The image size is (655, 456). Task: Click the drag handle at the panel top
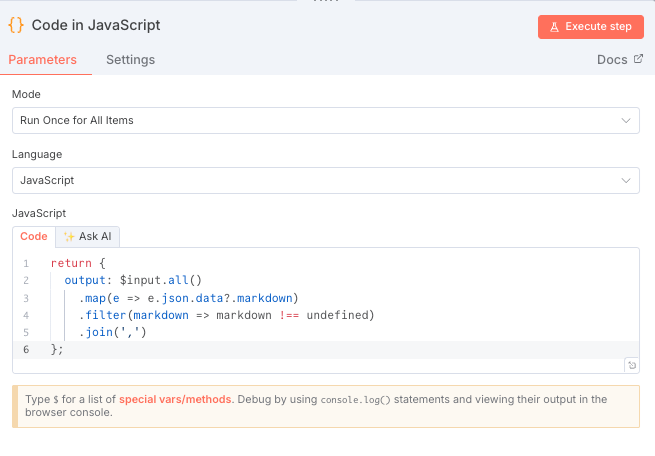327,2
